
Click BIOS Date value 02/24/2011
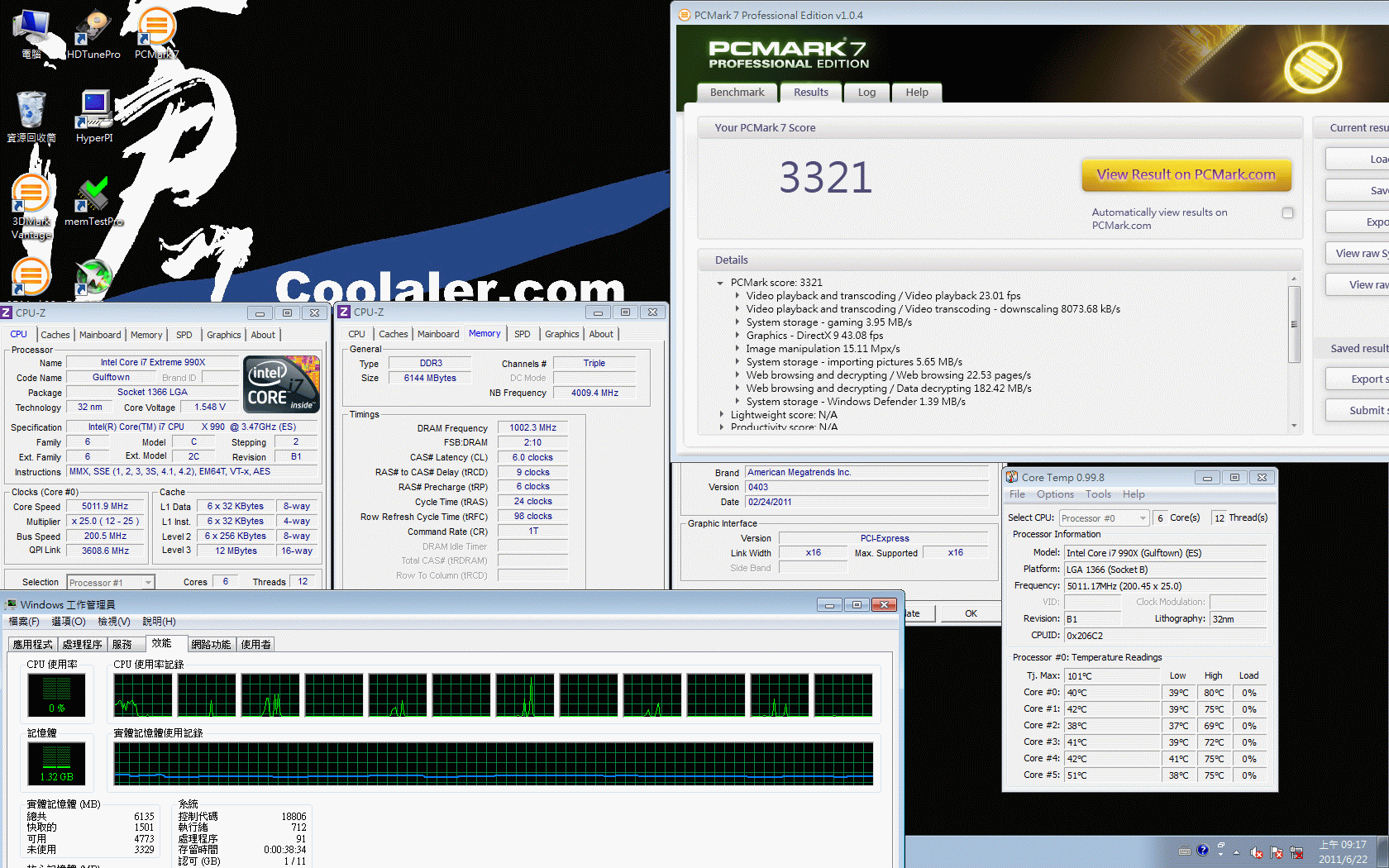pos(867,502)
